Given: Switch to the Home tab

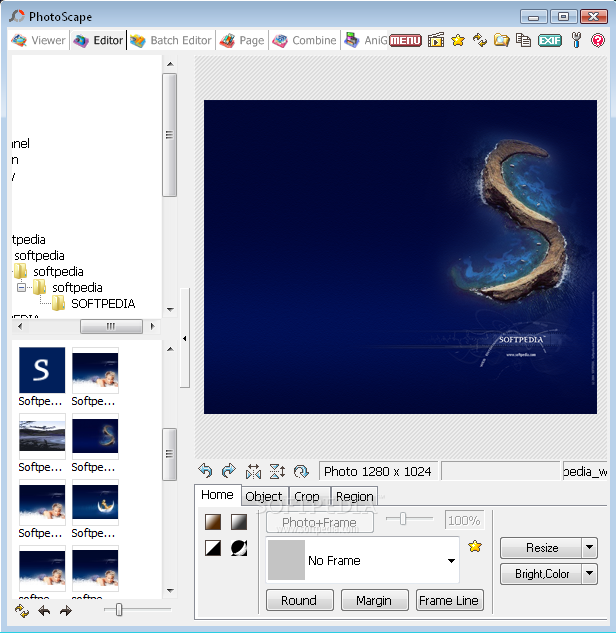Looking at the screenshot, I should coord(218,495).
